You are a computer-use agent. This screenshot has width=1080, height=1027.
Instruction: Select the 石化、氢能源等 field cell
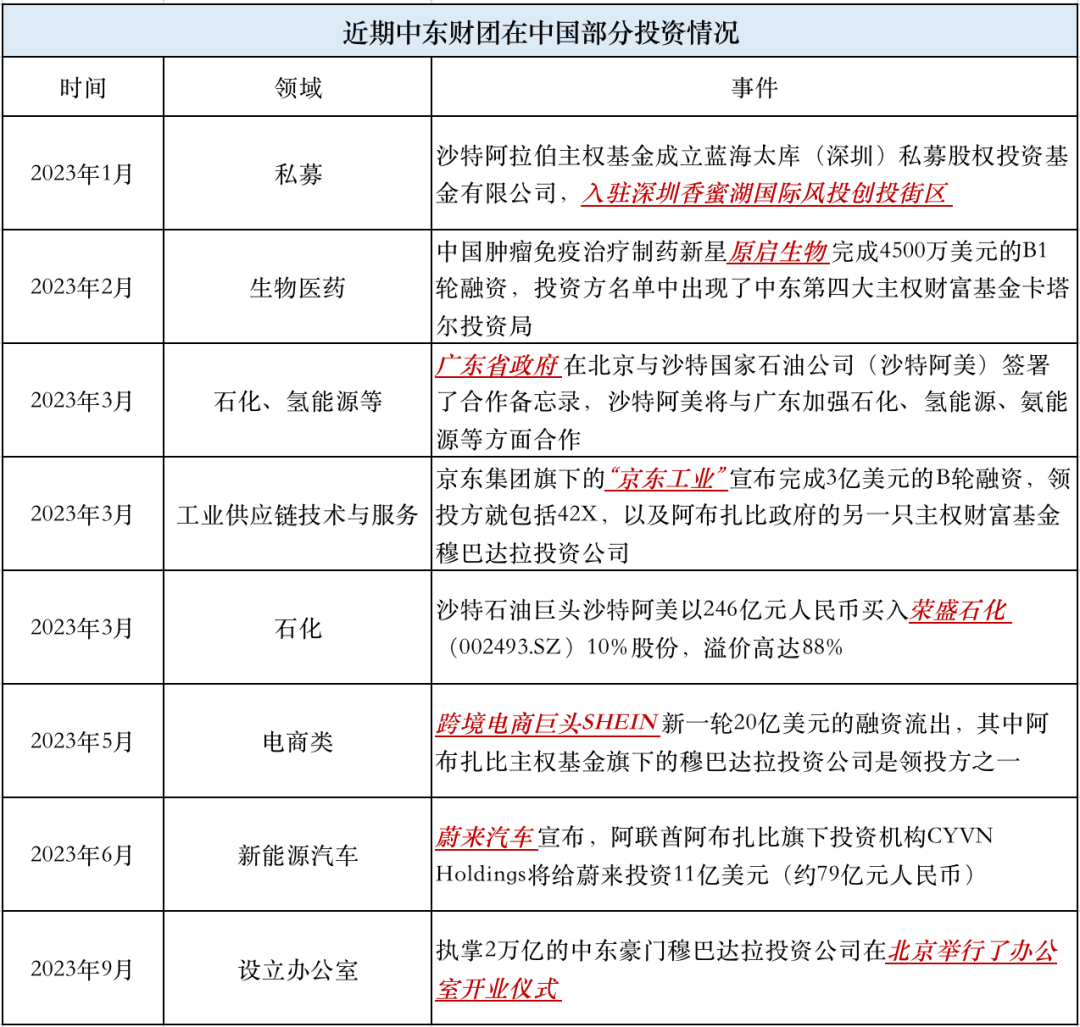point(298,401)
